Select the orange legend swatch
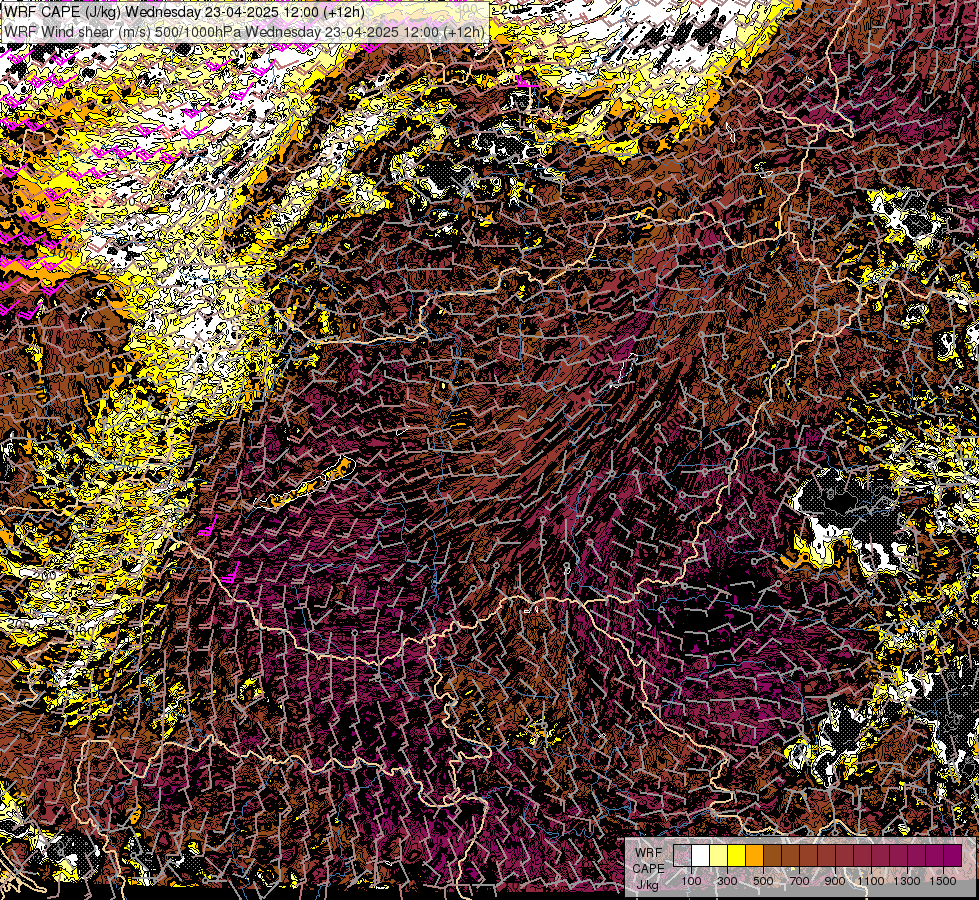The width and height of the screenshot is (979, 900). 754,855
